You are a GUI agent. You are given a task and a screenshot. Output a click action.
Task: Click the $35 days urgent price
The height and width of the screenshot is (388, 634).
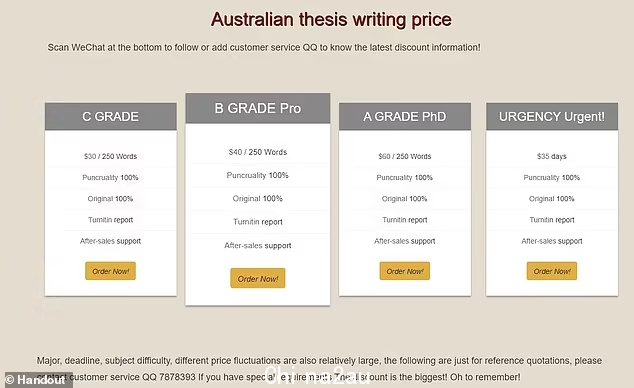(552, 156)
